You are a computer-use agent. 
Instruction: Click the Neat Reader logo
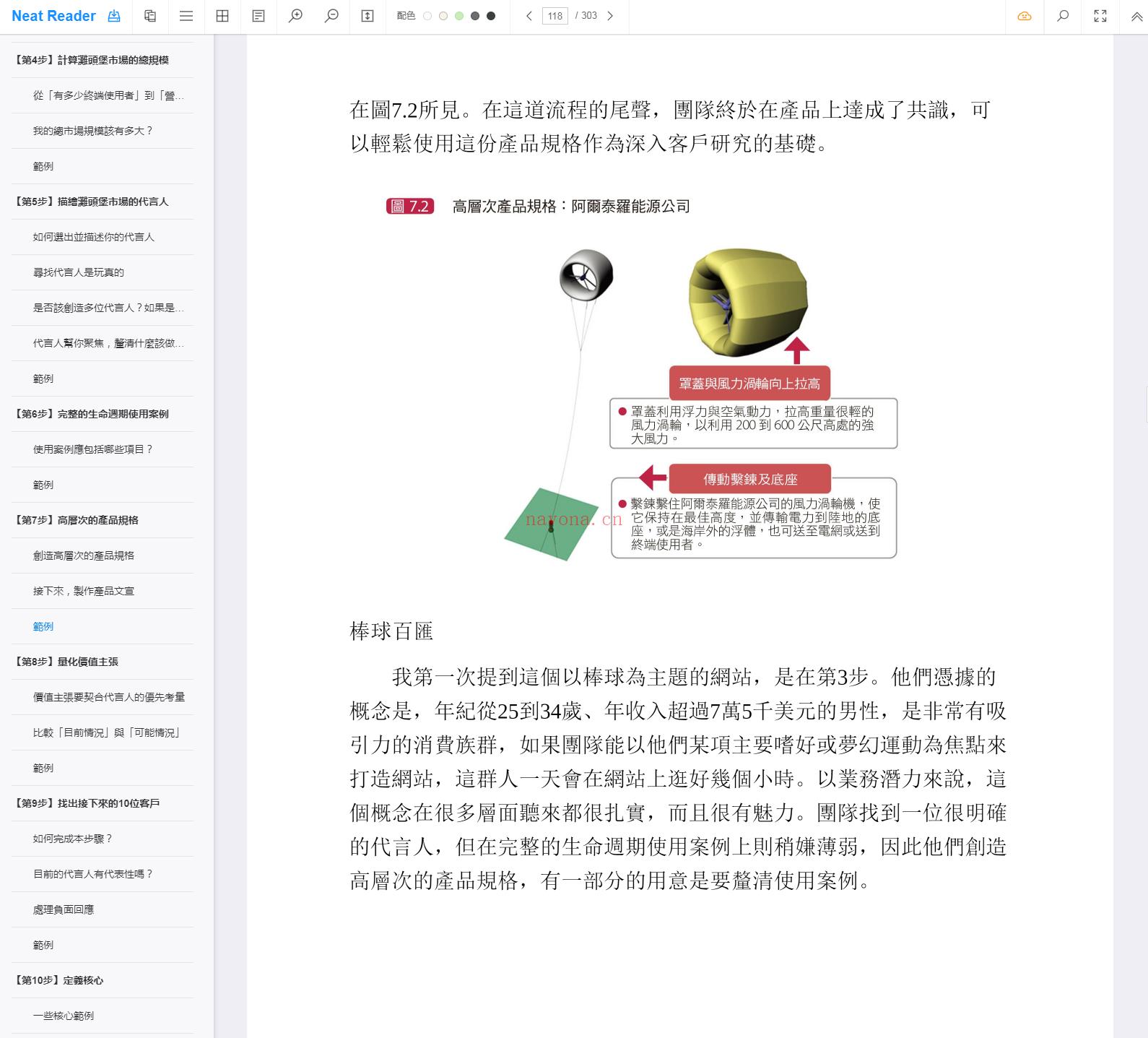(x=53, y=16)
